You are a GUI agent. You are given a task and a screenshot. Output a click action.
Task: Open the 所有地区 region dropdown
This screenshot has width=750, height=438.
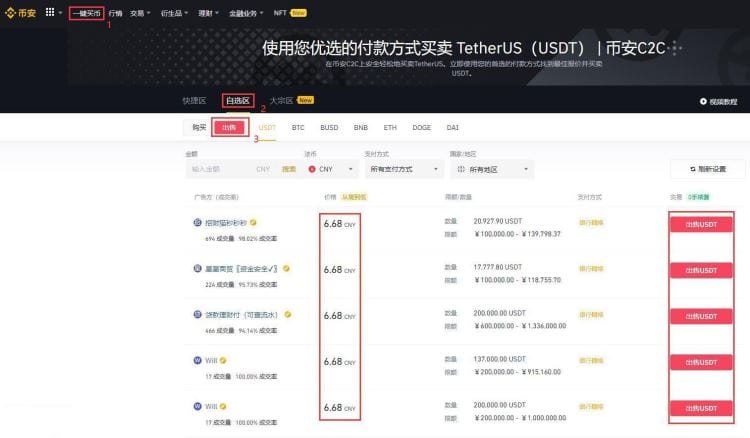coord(492,169)
